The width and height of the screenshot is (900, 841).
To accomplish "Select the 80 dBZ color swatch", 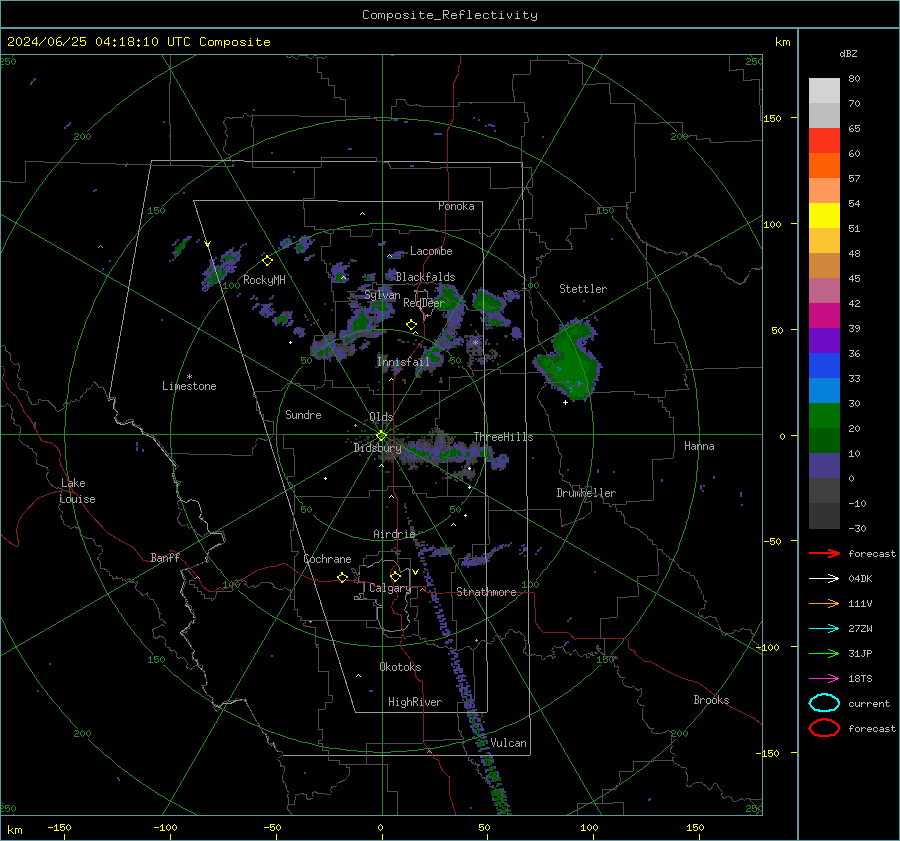I will coord(824,91).
